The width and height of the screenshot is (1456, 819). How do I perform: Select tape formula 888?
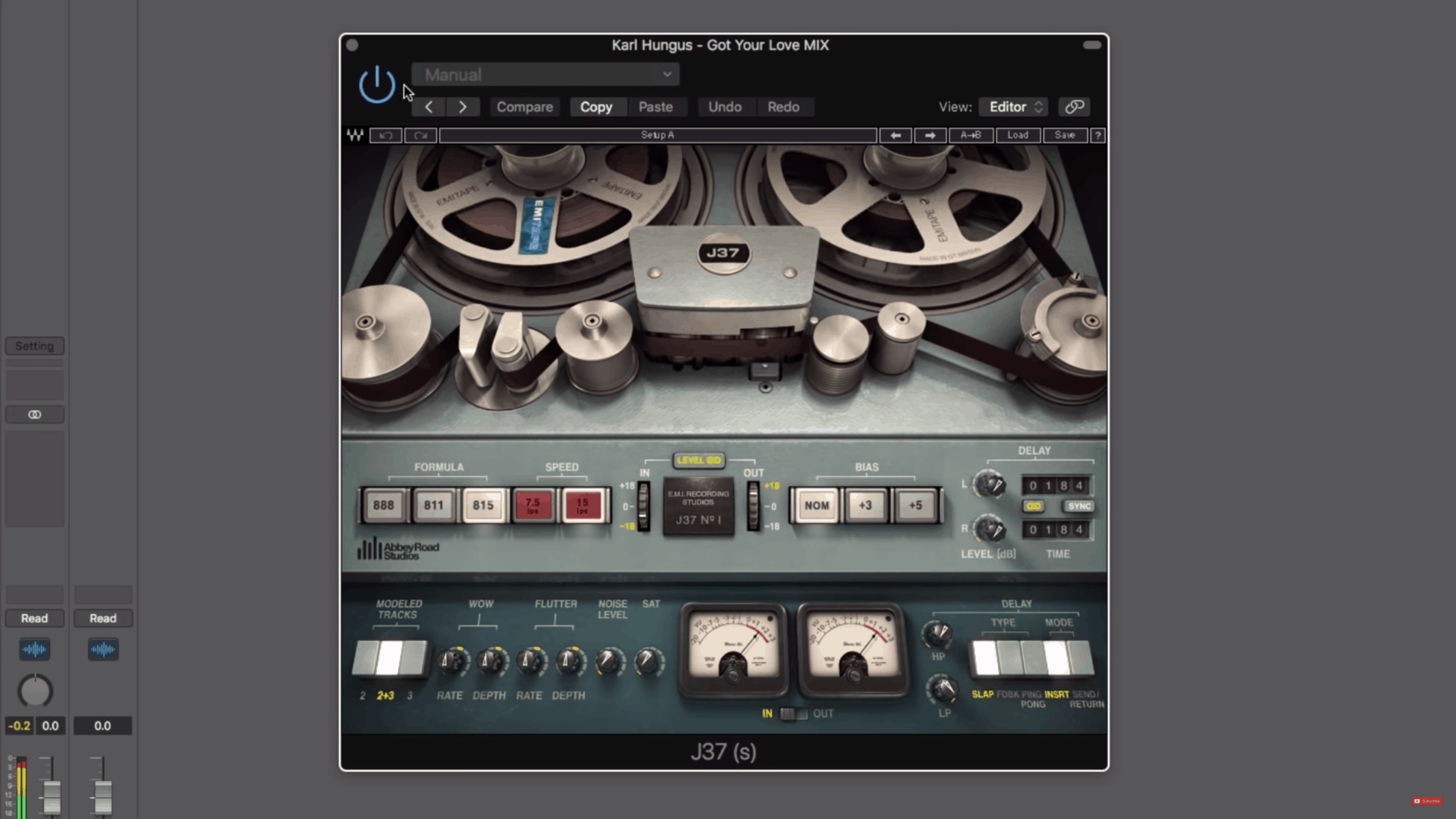click(384, 506)
